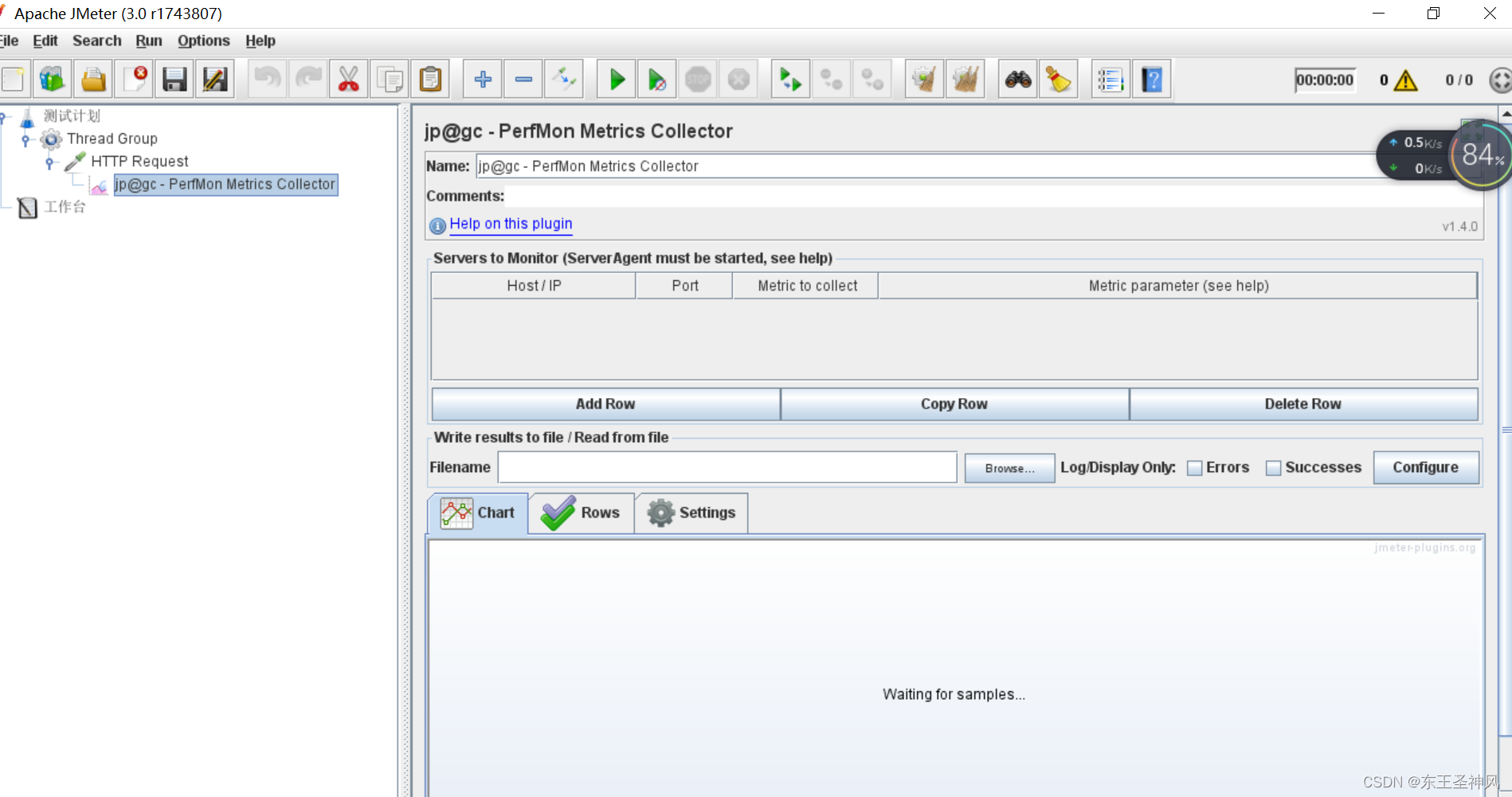Switch to the Rows tab

click(581, 513)
